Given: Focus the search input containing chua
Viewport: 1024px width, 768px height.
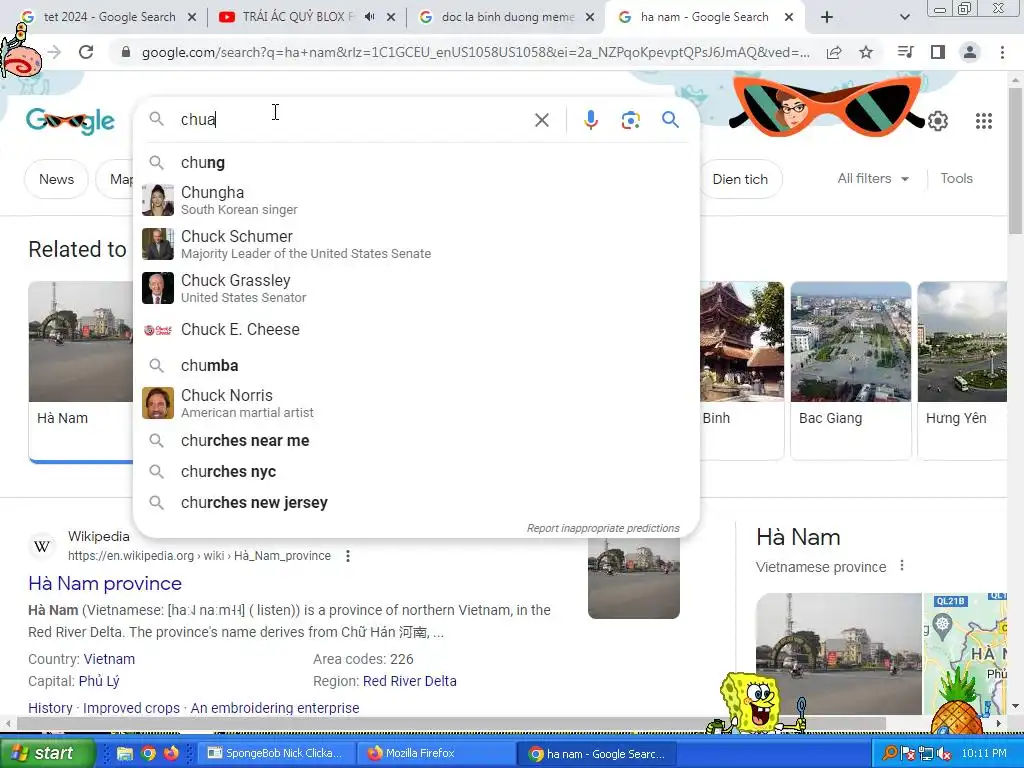Looking at the screenshot, I should (x=353, y=120).
